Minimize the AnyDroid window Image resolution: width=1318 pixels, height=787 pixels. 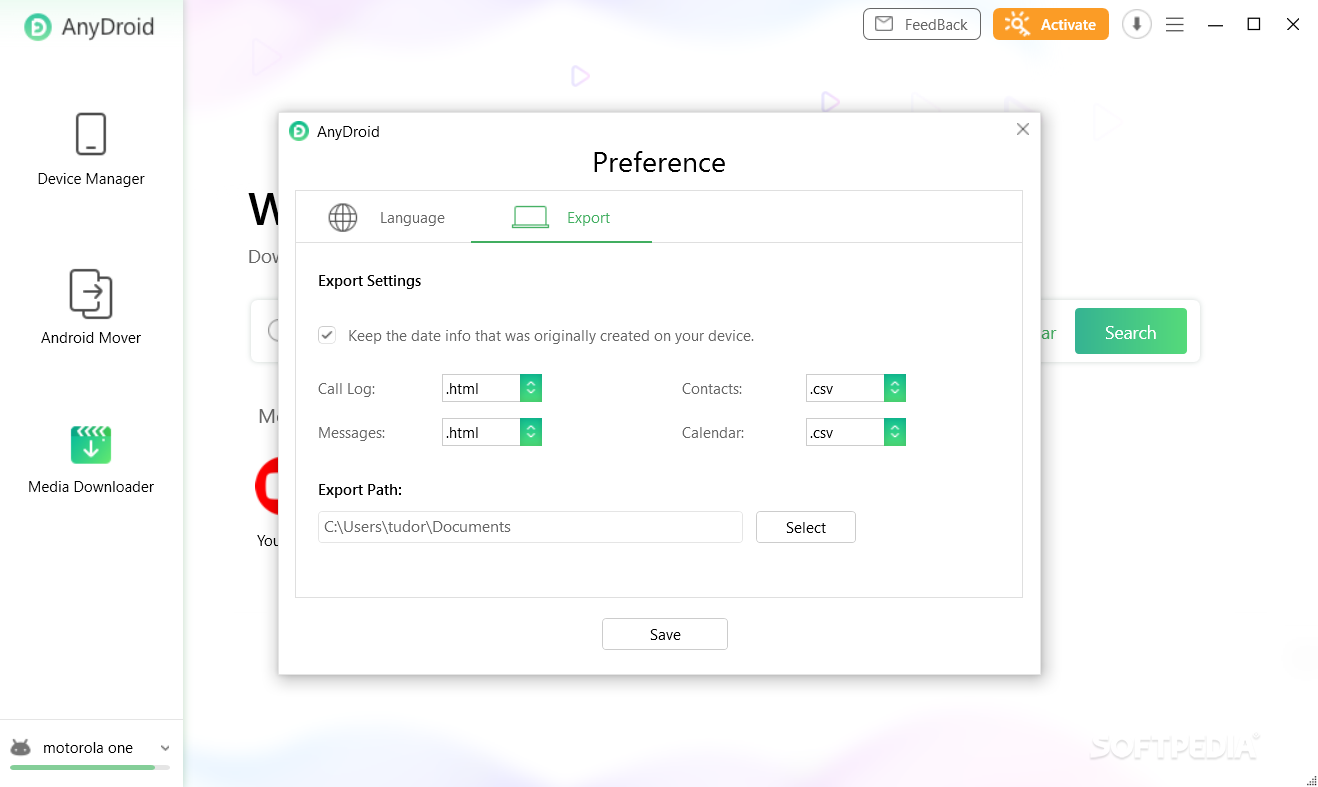pos(1215,25)
